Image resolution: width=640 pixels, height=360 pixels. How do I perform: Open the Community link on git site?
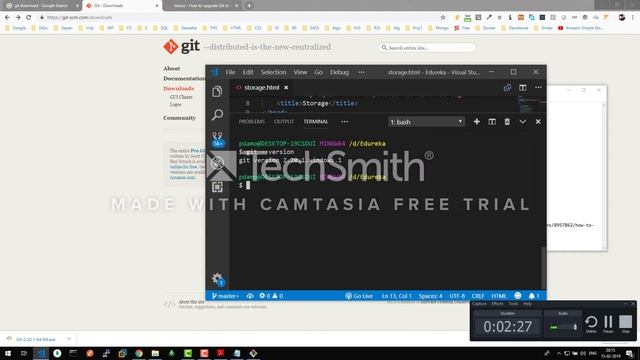point(179,118)
